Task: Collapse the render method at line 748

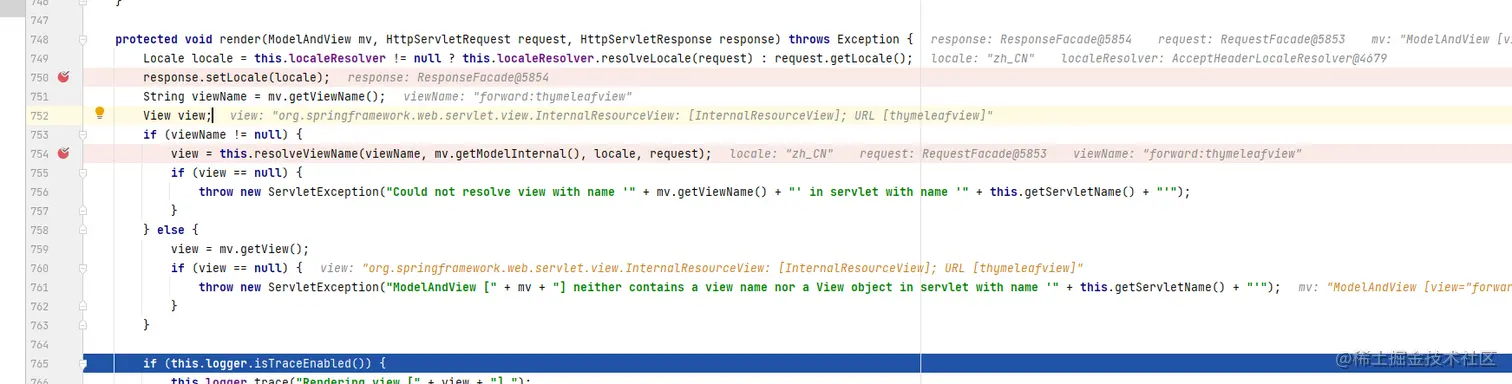Action: [x=84, y=39]
